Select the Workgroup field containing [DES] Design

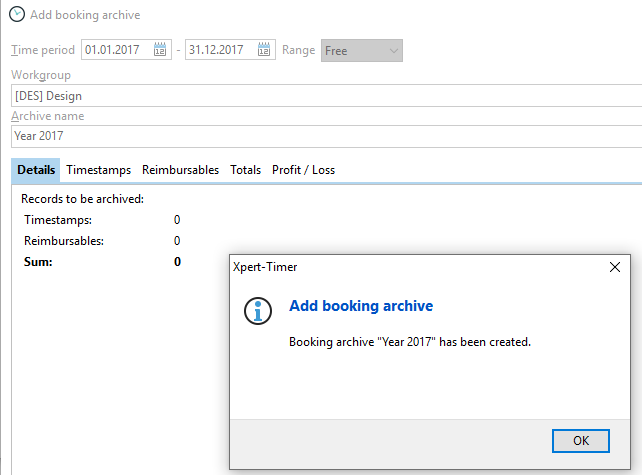click(320, 96)
